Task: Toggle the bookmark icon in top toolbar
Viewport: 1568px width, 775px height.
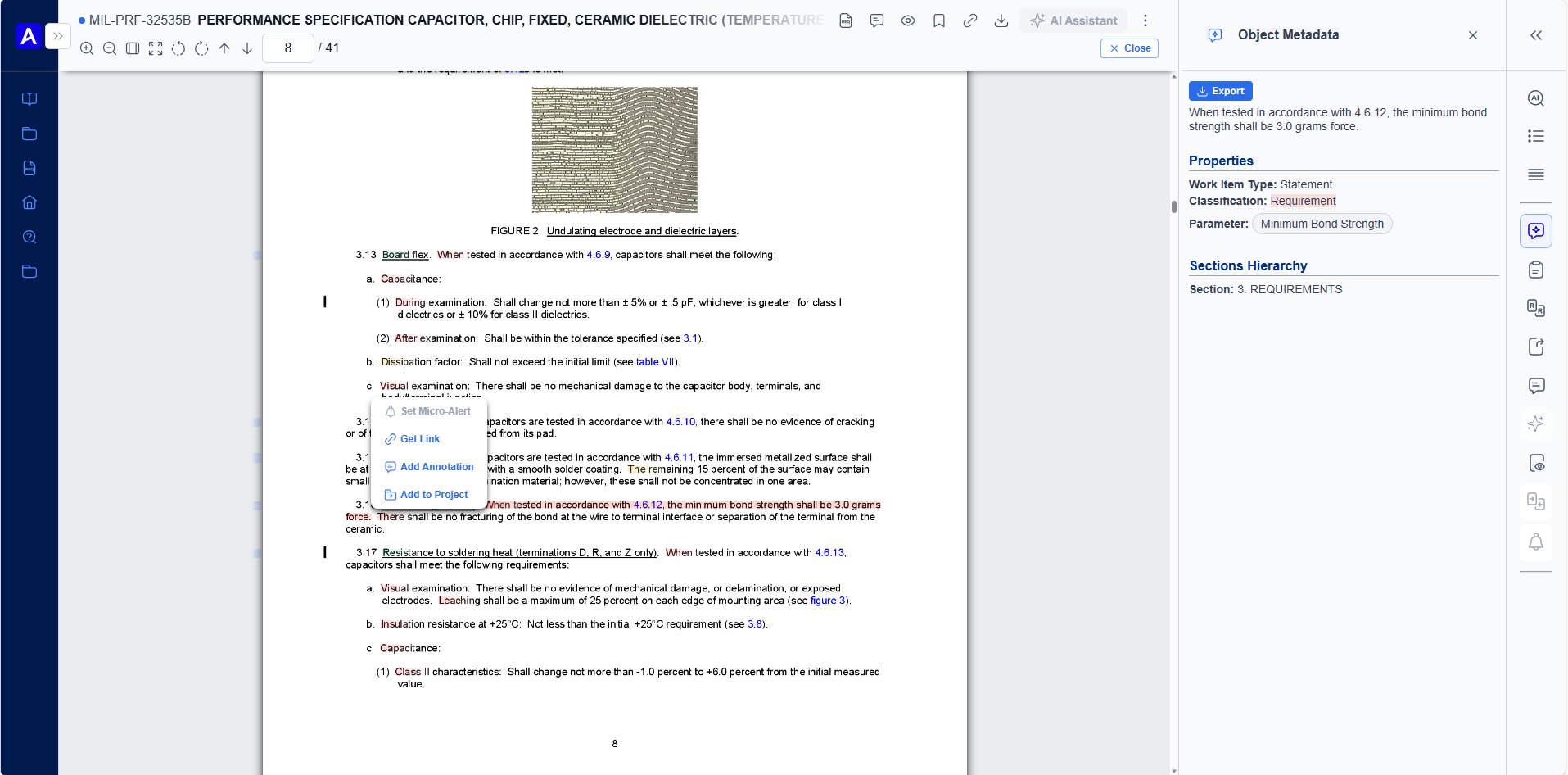Action: pos(939,20)
